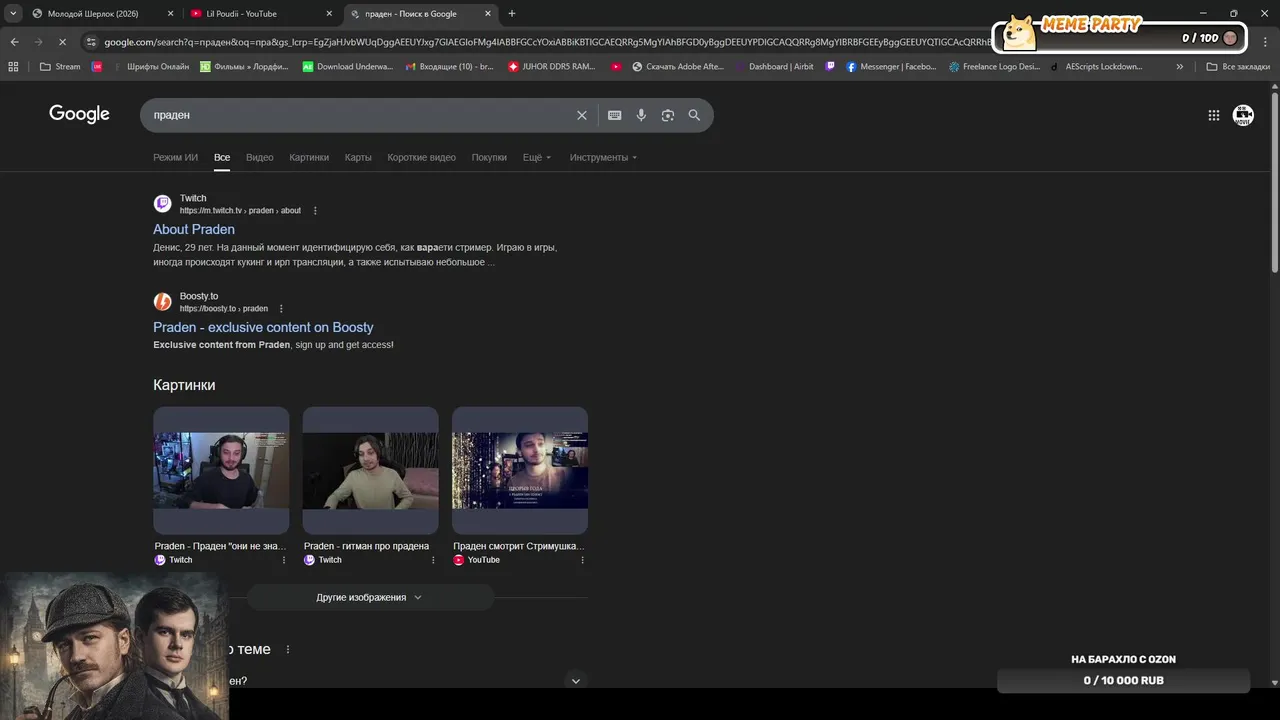Select the 'Все' results tab
The width and height of the screenshot is (1280, 720).
(x=222, y=158)
